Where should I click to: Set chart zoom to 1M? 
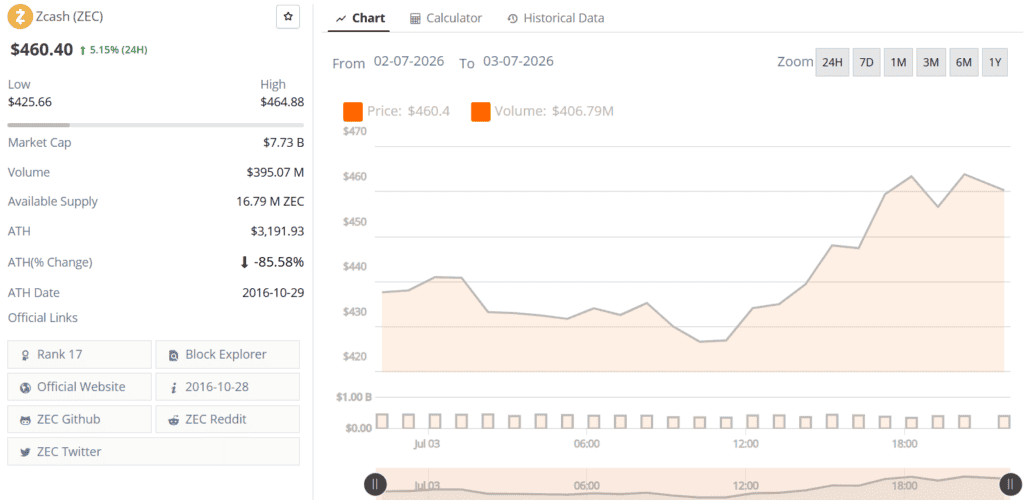(899, 63)
